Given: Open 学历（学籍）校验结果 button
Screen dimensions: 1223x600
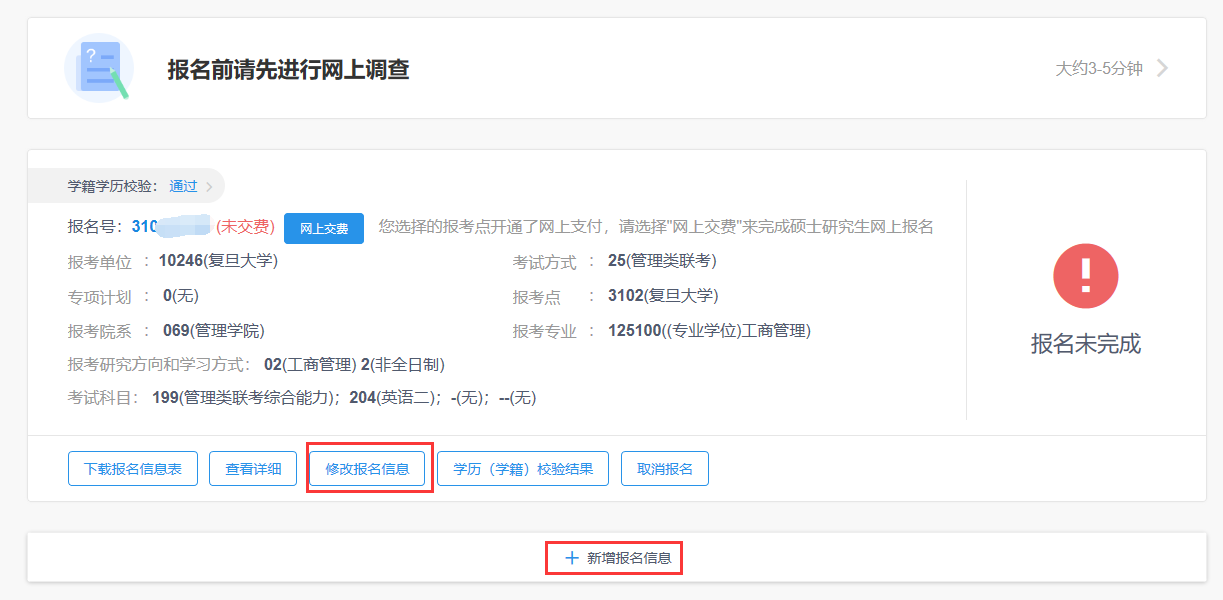Looking at the screenshot, I should (523, 469).
